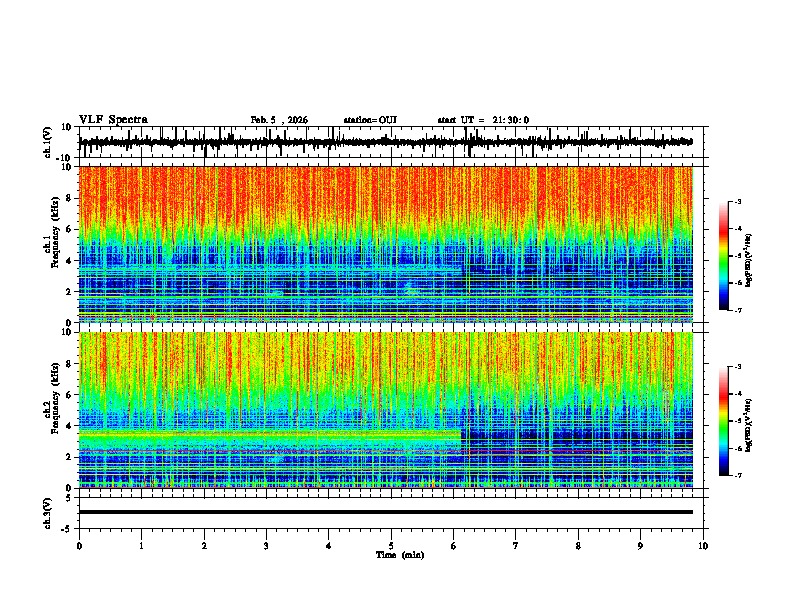
Task: Click the ch.1 waveform trace panel
Action: 391,142
